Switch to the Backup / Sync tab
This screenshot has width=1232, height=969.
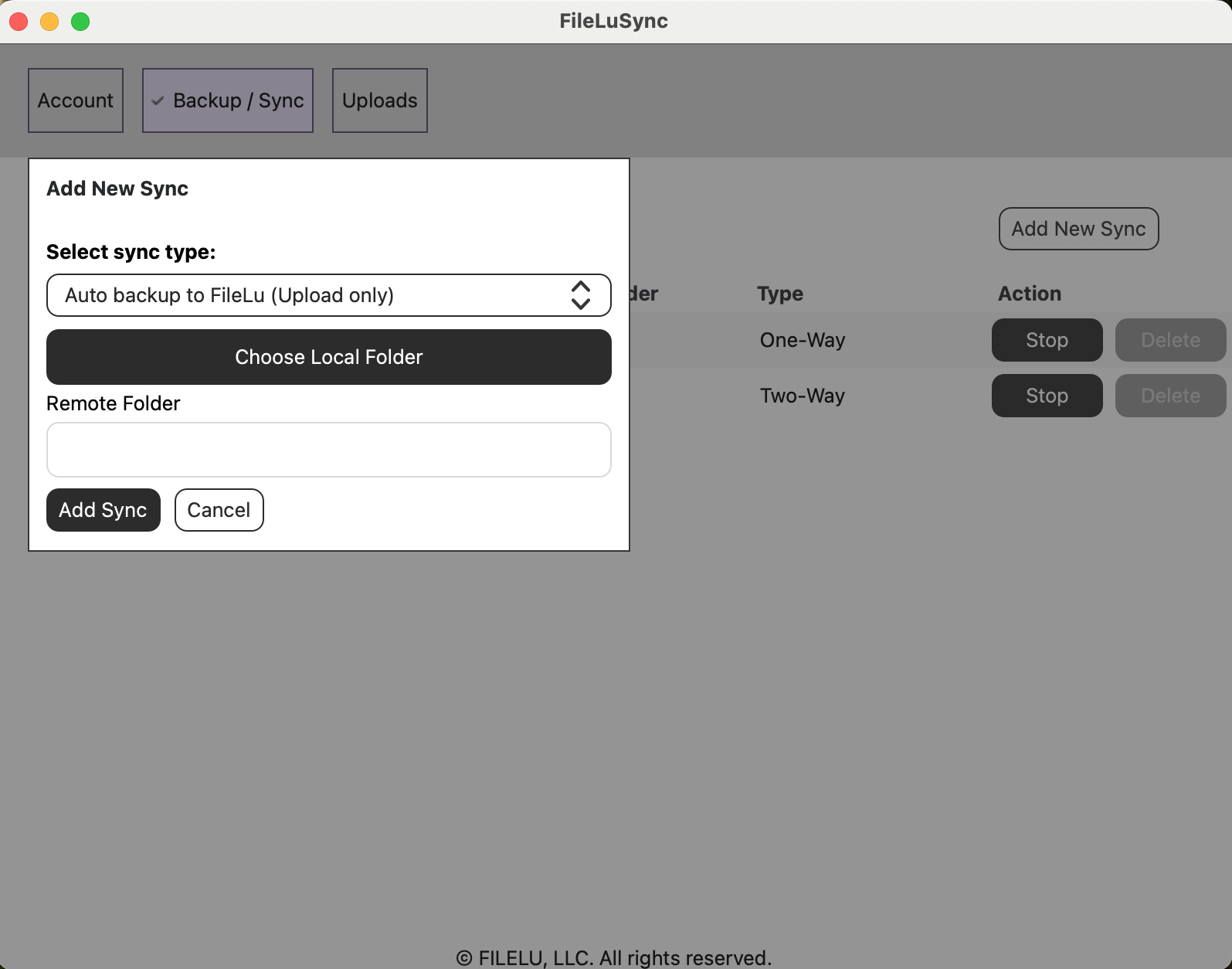pyautogui.click(x=228, y=100)
